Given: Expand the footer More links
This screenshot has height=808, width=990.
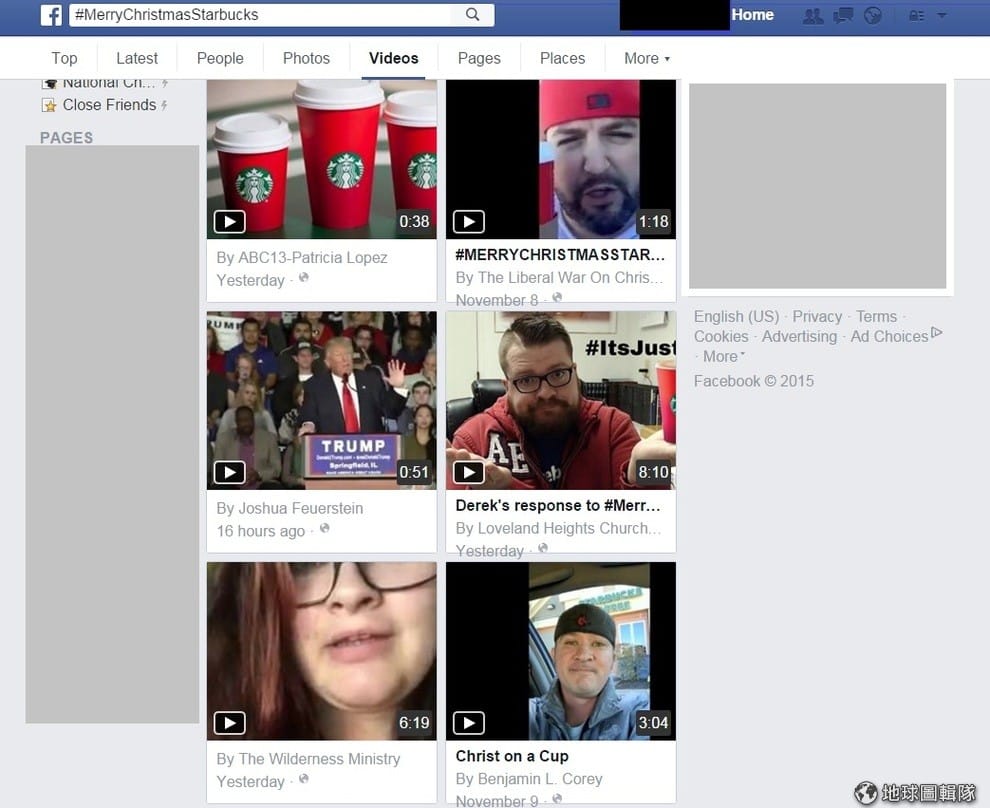Looking at the screenshot, I should click(724, 357).
